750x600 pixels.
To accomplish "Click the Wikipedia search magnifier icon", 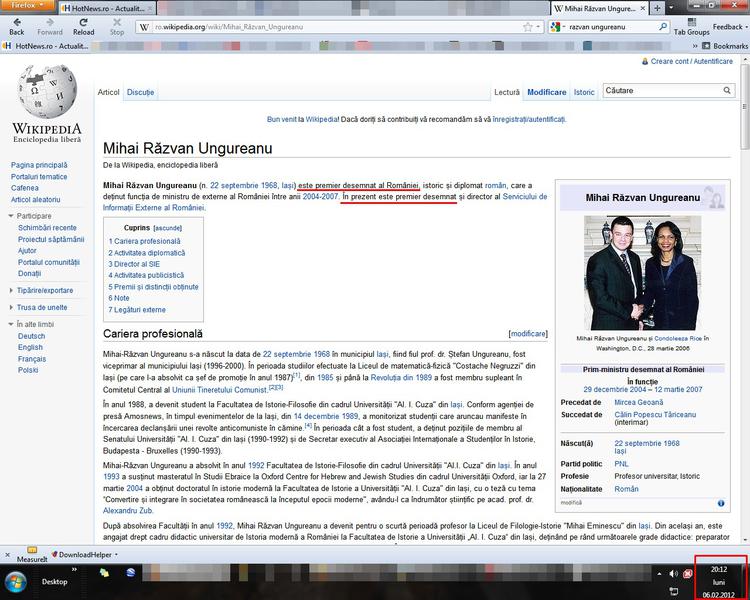I will pyautogui.click(x=727, y=90).
